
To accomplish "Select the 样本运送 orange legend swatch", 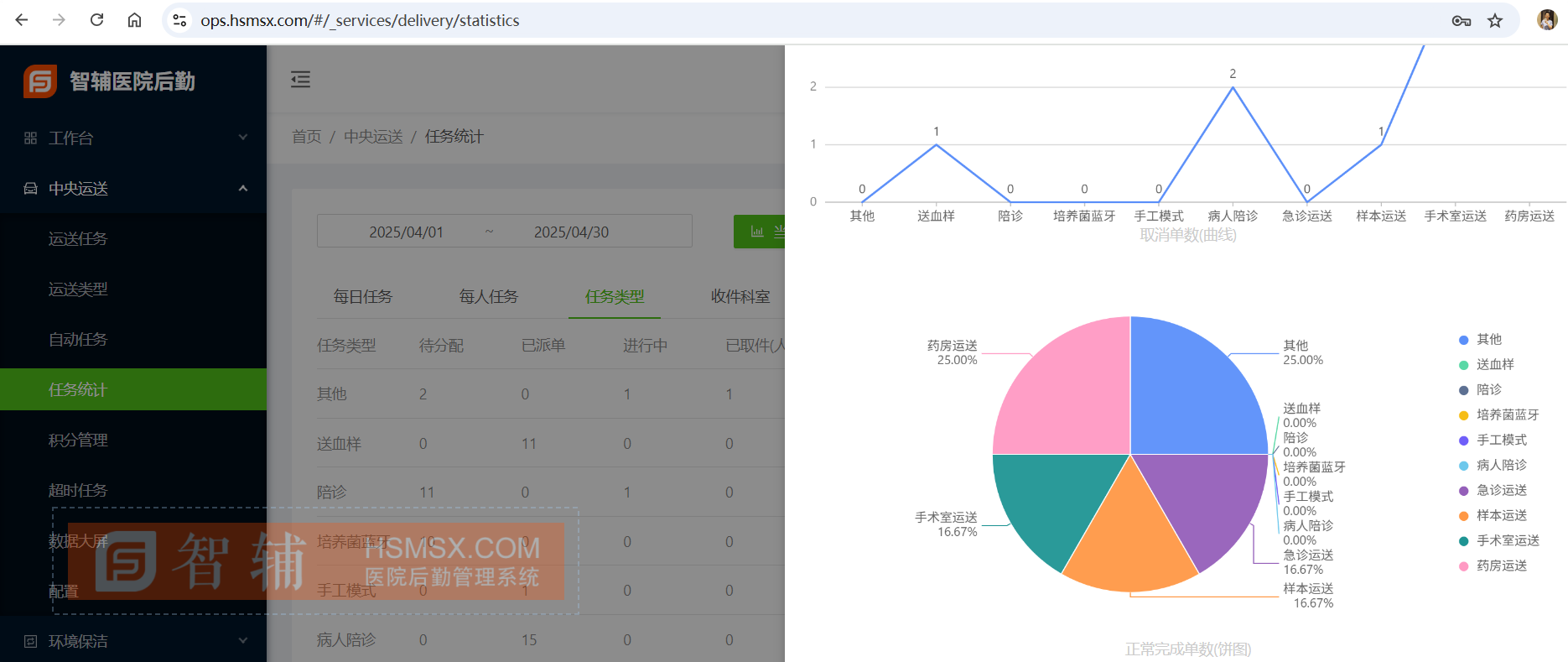I will point(1464,515).
